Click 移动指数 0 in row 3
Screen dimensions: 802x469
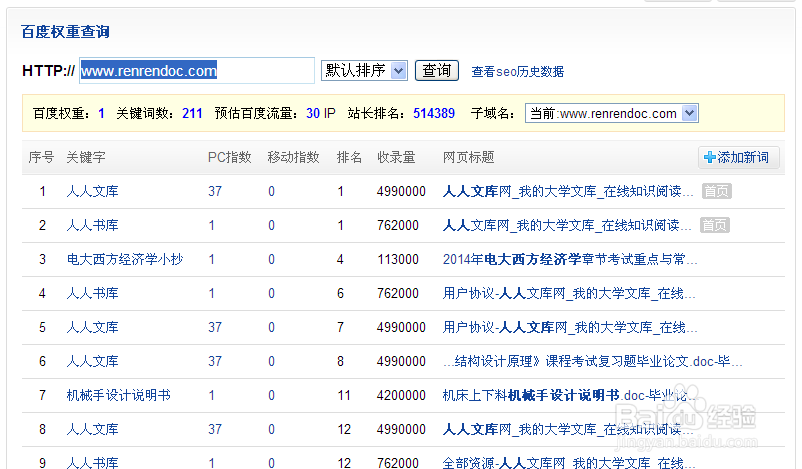(271, 259)
